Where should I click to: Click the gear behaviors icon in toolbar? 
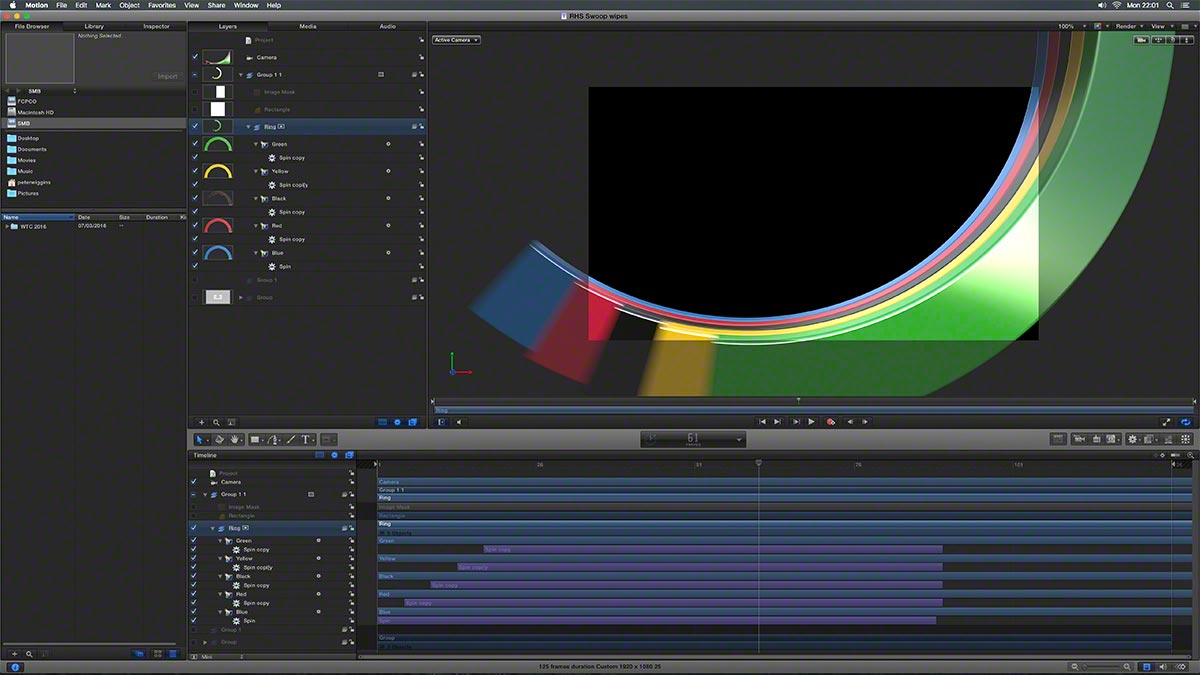tap(1133, 439)
